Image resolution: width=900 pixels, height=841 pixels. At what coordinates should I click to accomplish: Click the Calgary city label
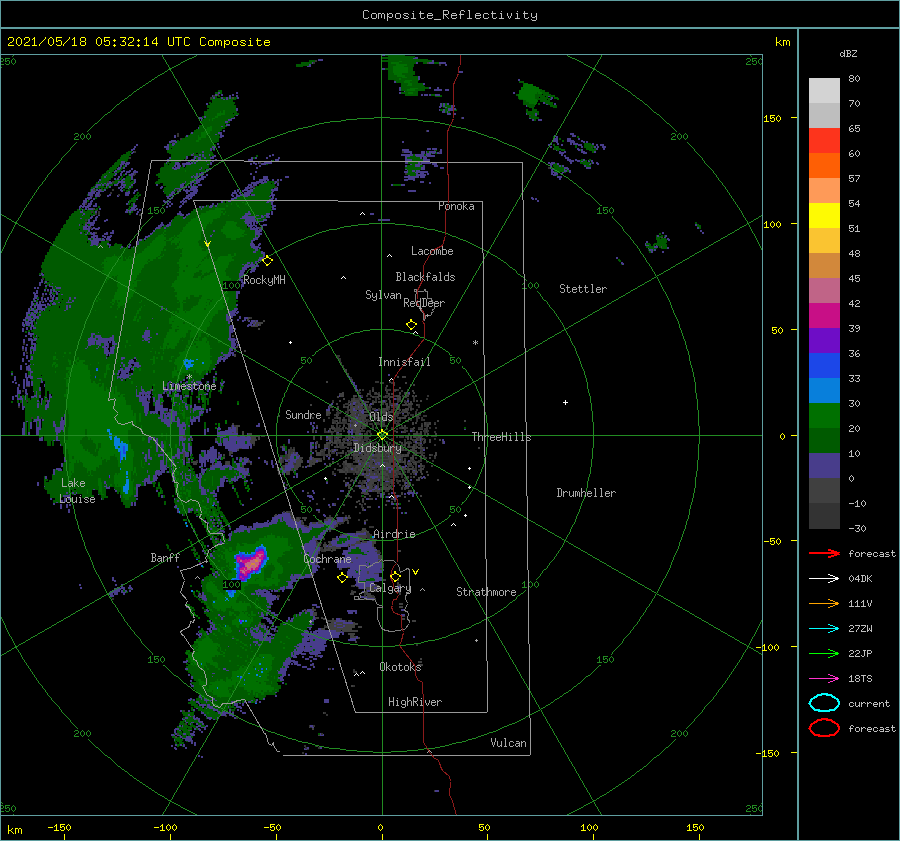(x=390, y=588)
